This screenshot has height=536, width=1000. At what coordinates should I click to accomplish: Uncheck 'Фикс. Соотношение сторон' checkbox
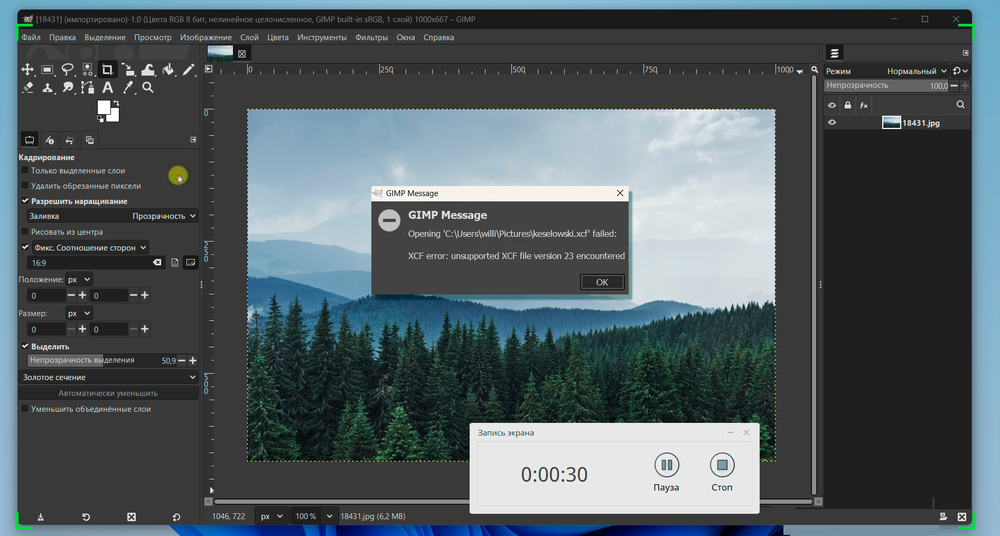pos(25,247)
